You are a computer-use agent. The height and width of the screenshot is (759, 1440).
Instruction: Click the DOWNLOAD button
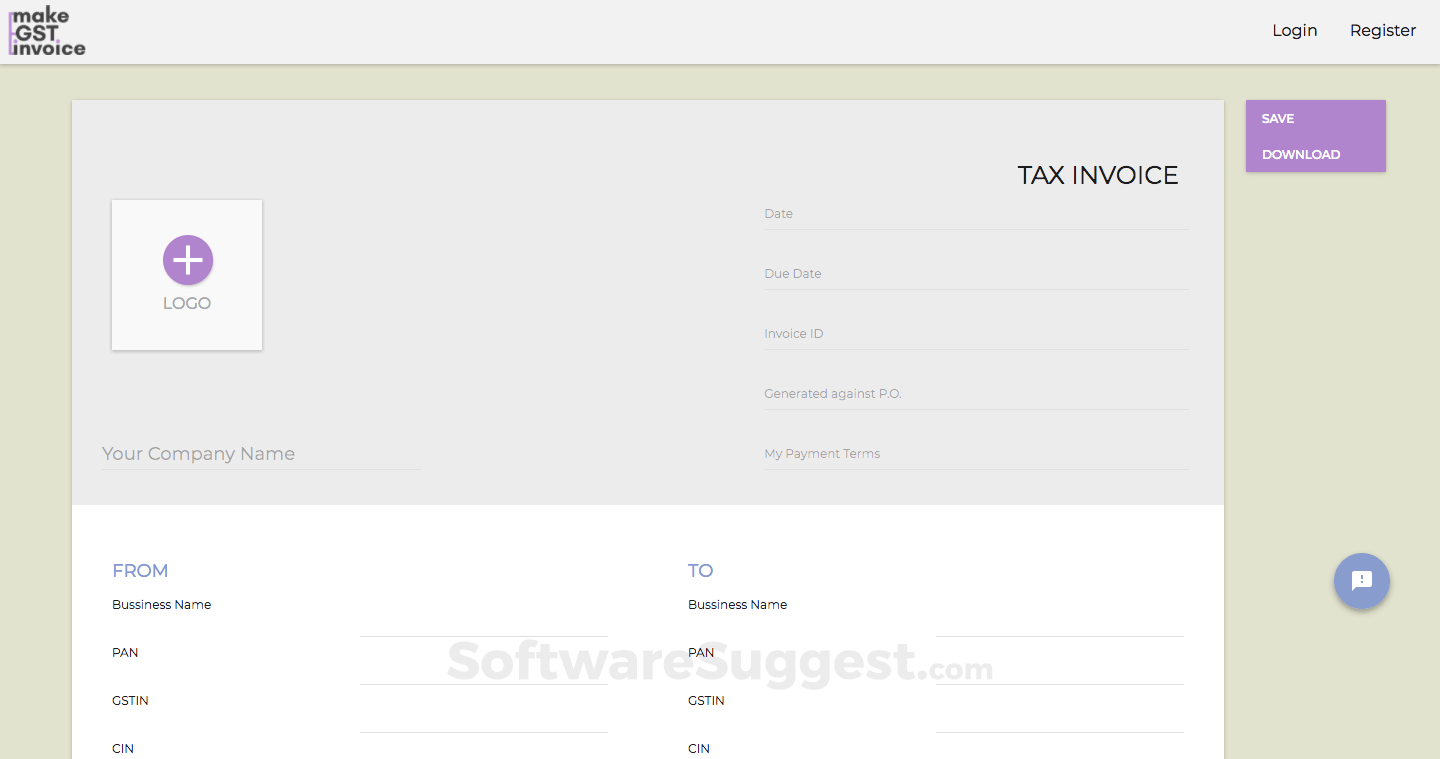(1301, 154)
